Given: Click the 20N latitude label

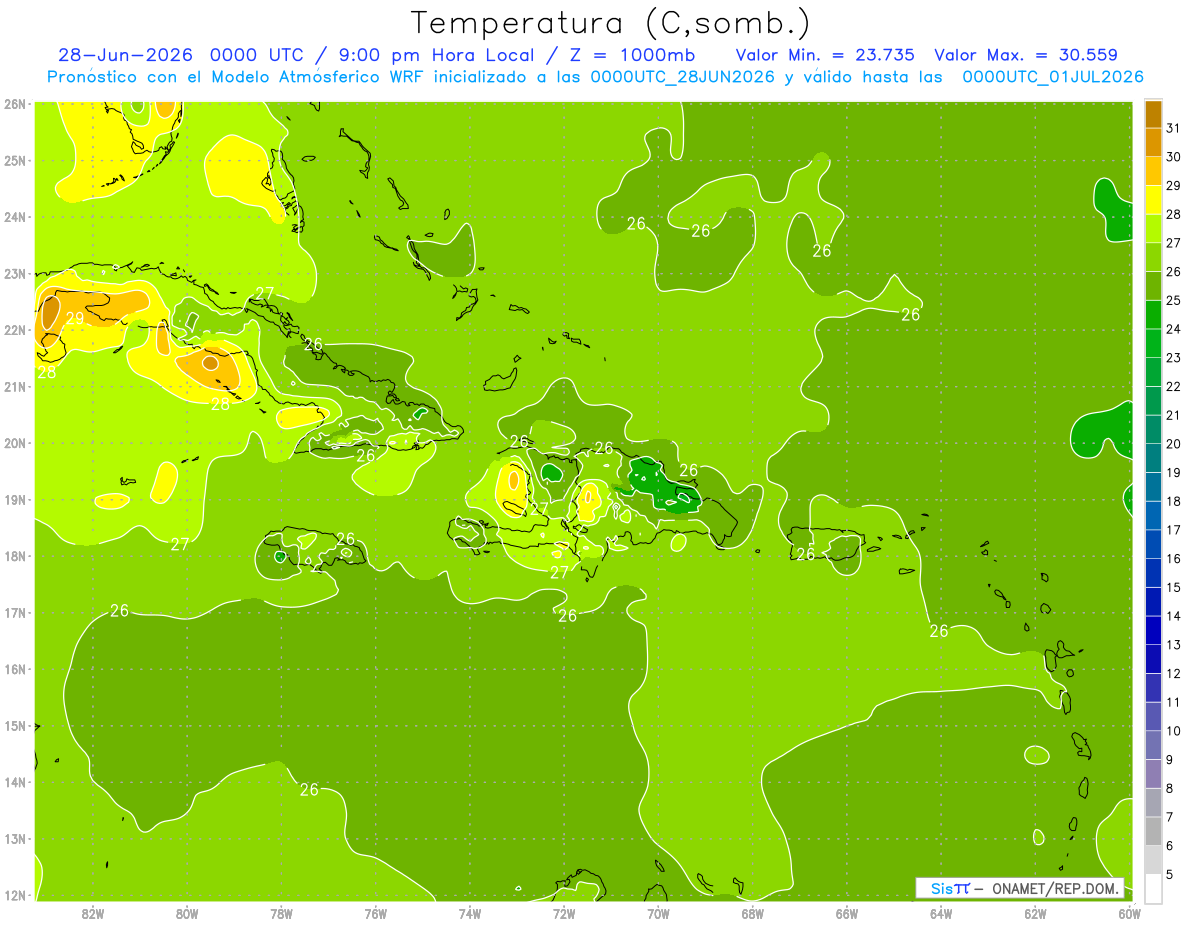Looking at the screenshot, I should point(14,443).
